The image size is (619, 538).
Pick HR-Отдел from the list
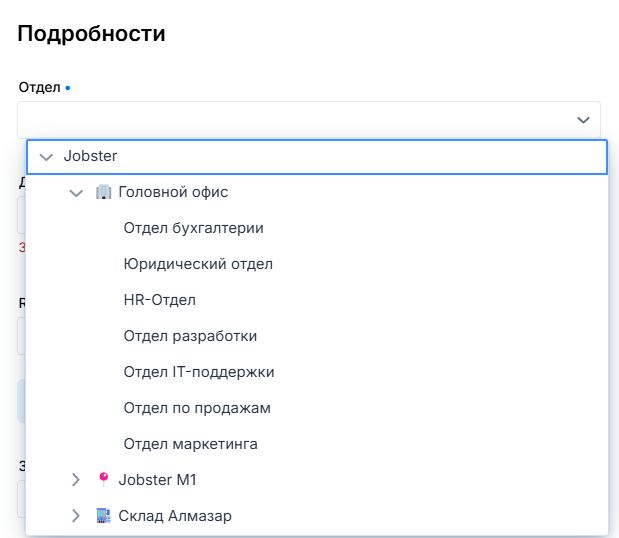[x=159, y=300]
